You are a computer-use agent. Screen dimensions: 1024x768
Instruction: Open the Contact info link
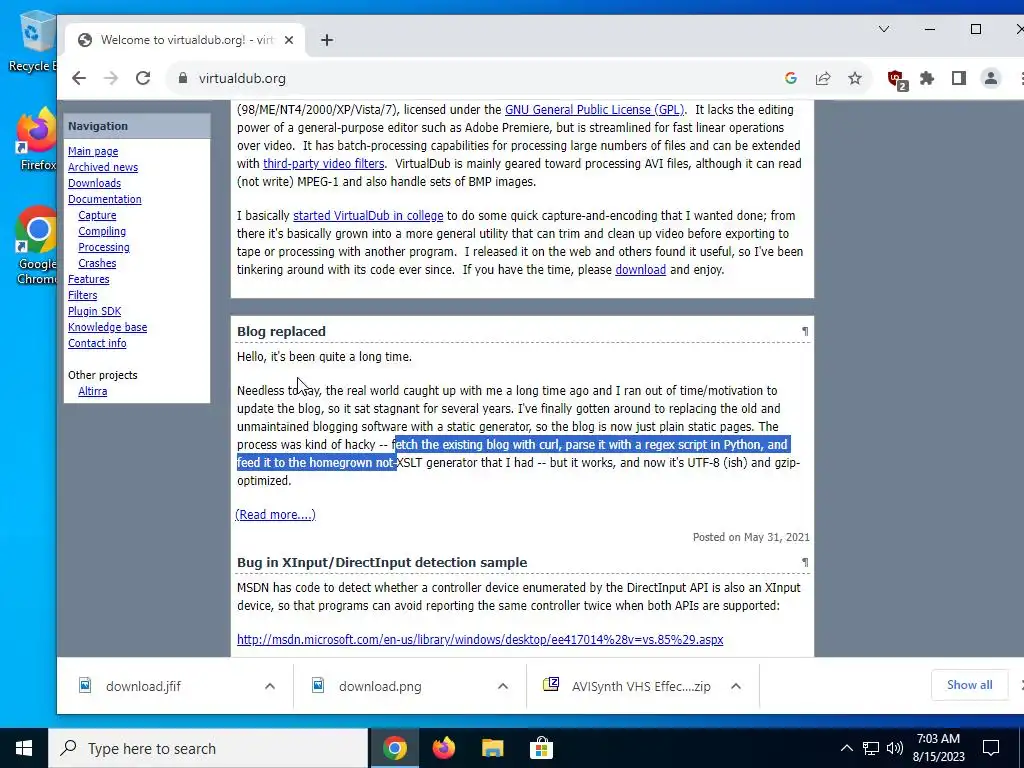97,343
